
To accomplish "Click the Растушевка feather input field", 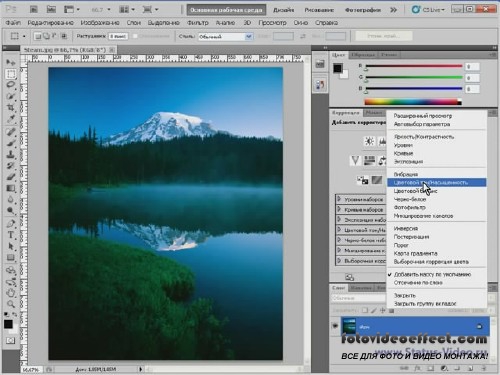I will [118, 36].
